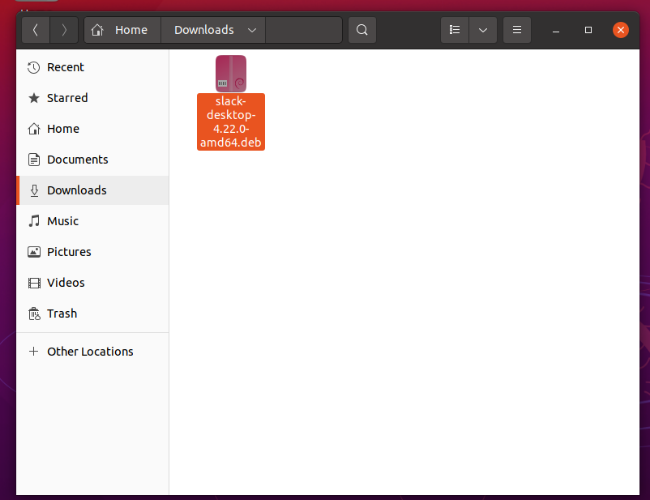This screenshot has height=500, width=650.
Task: Maximize the Files window
Action: pyautogui.click(x=588, y=30)
